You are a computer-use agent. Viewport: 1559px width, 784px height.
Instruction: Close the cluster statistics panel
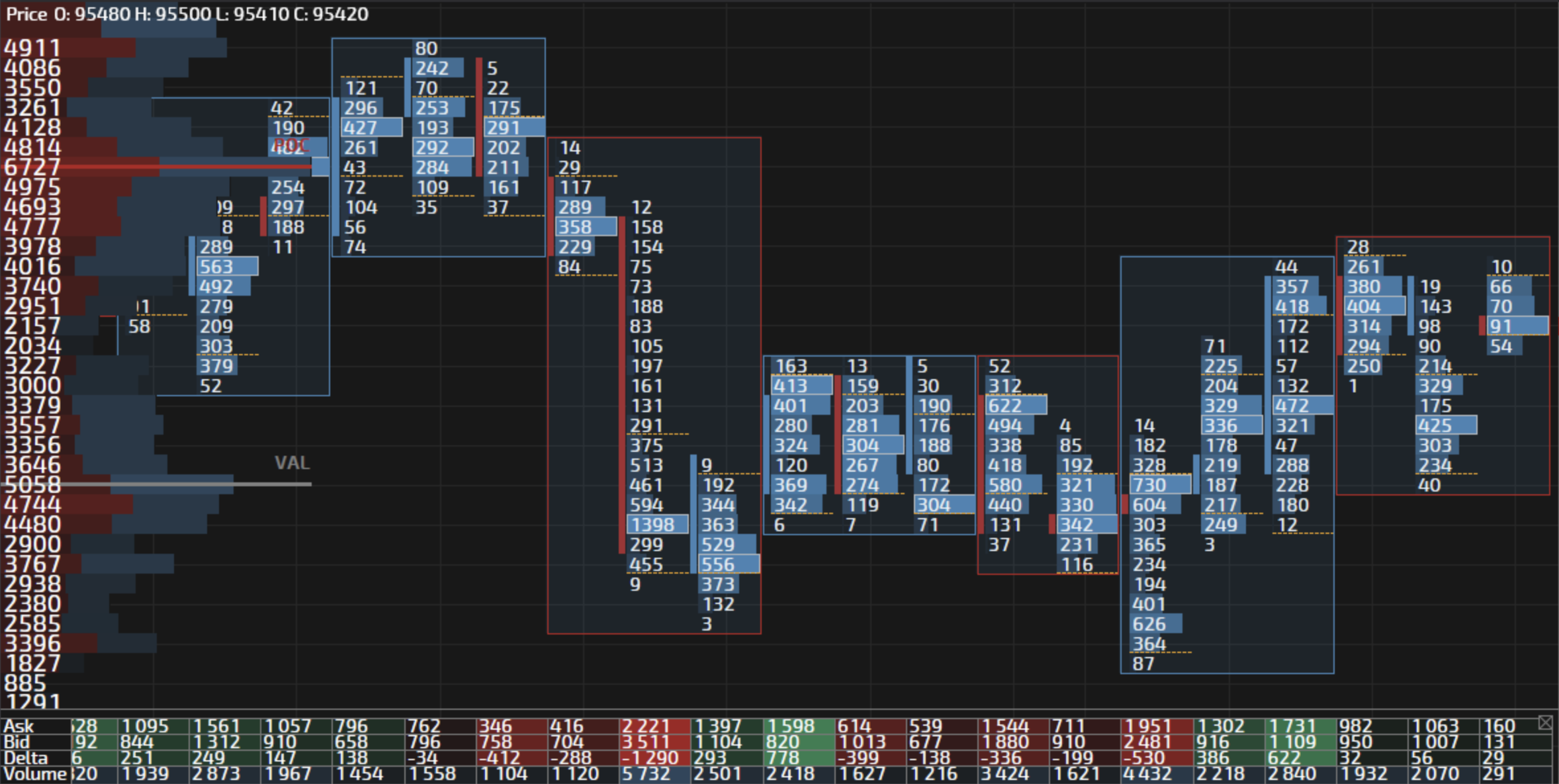coord(1545,722)
